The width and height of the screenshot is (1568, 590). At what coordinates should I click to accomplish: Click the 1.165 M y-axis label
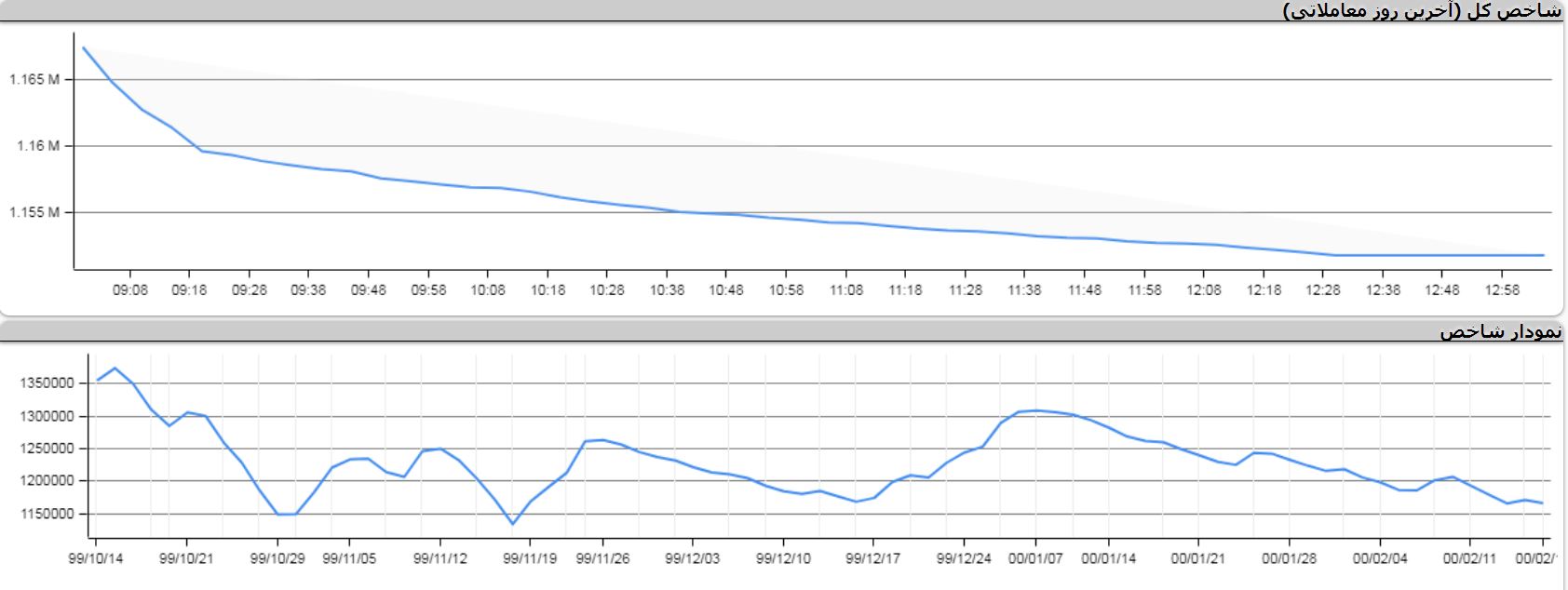click(x=34, y=80)
